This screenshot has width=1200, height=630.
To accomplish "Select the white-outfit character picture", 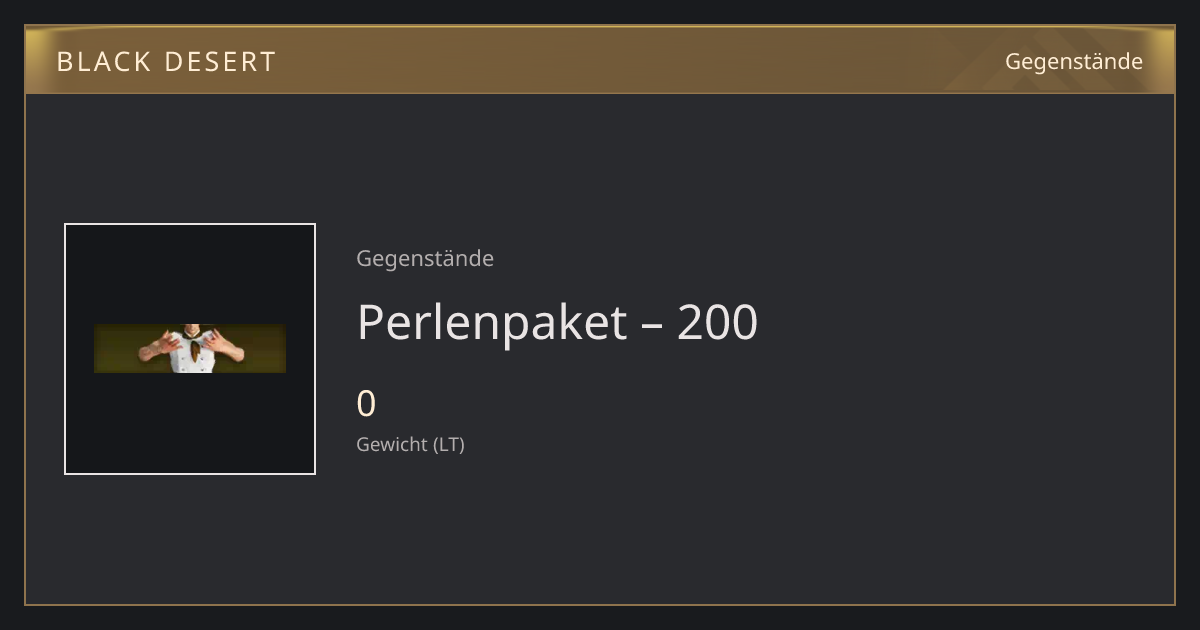I will click(190, 348).
